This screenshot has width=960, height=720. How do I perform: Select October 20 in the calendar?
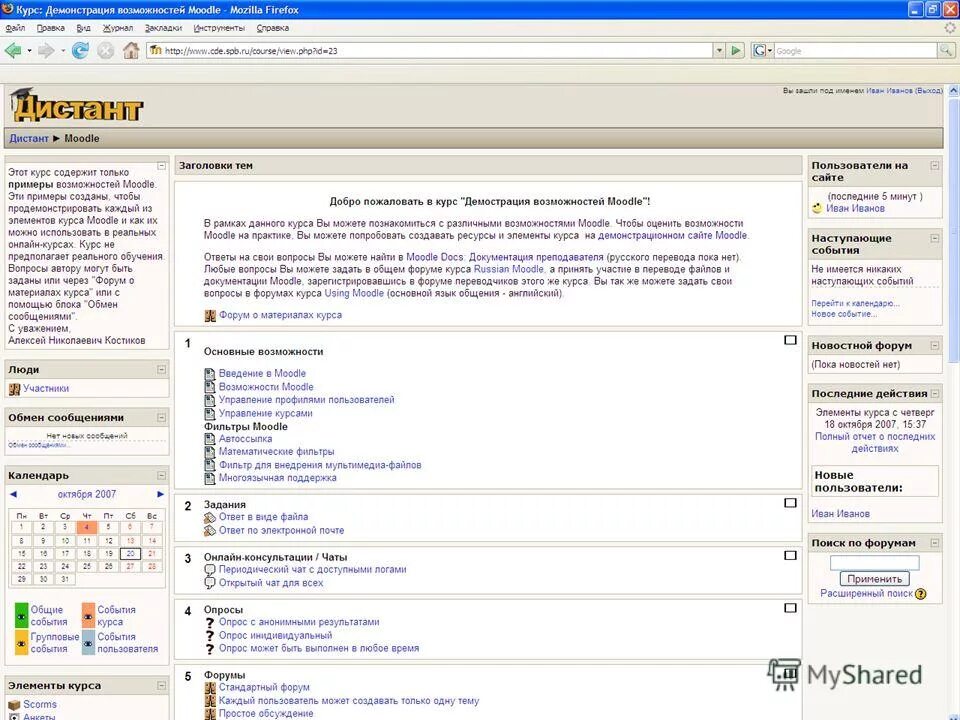pos(130,553)
